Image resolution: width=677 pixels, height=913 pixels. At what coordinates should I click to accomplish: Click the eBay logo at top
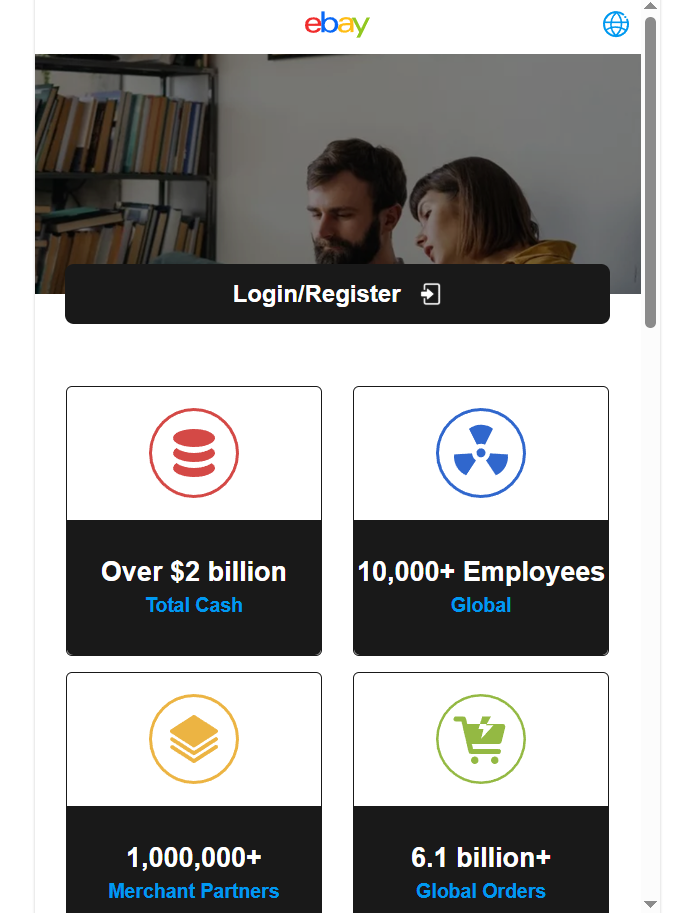337,24
